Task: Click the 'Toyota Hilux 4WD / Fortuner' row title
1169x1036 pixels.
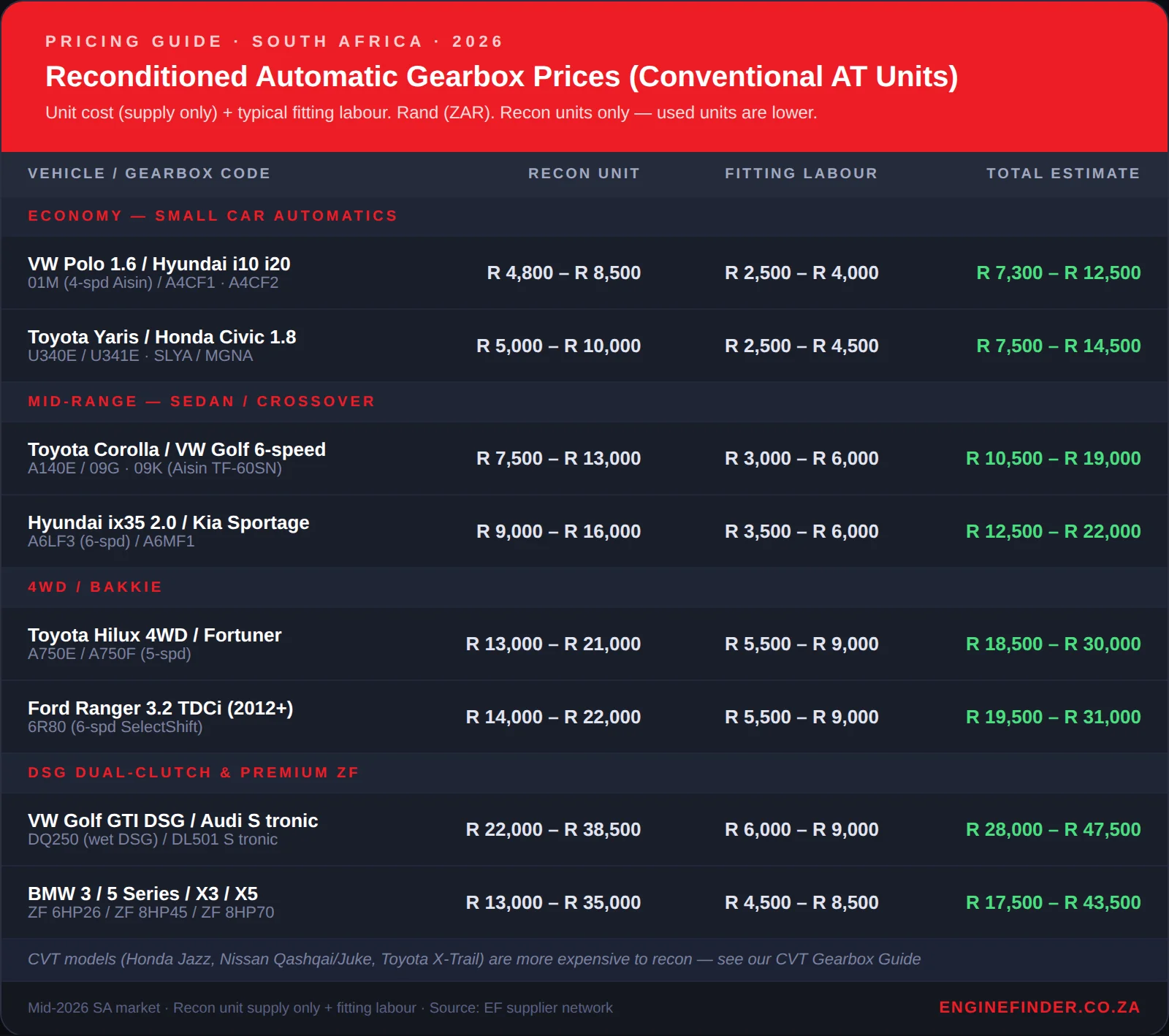Action: pos(155,635)
